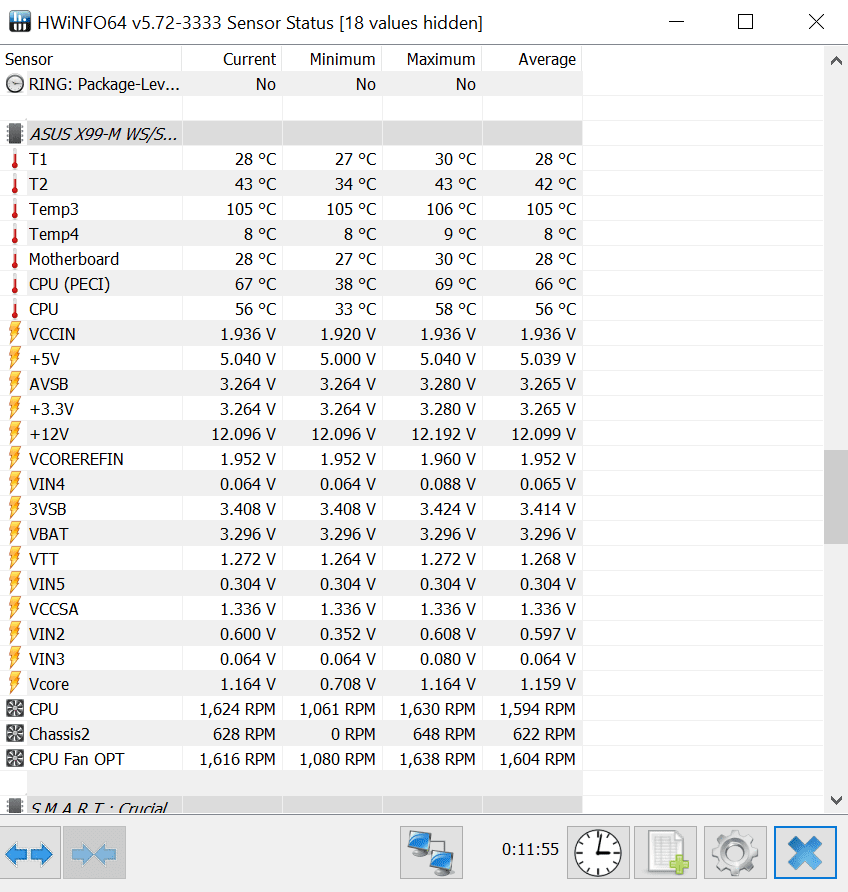
Task: Click the Temp3 thermometer icon
Action: 15,209
